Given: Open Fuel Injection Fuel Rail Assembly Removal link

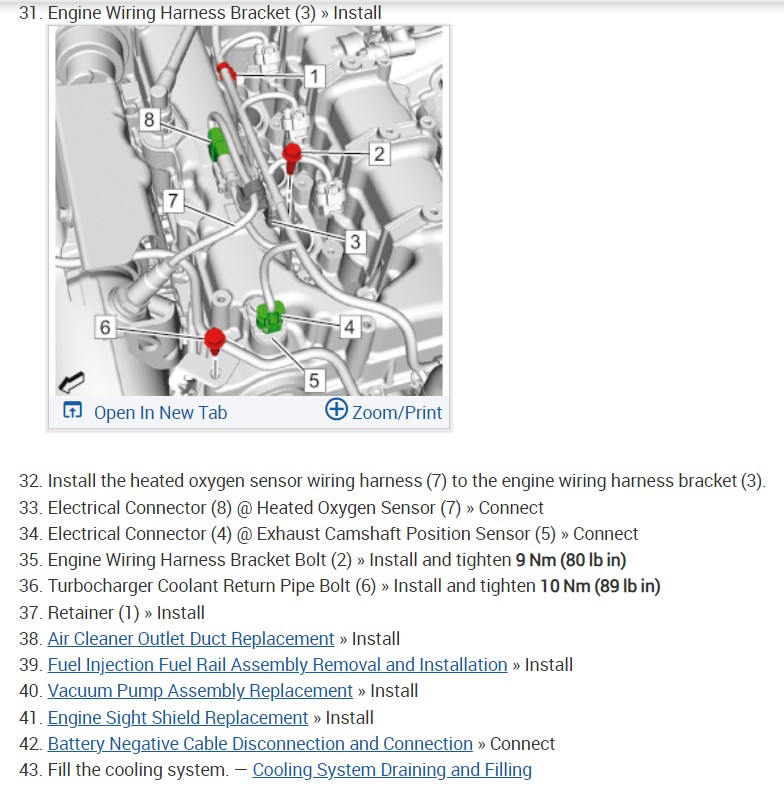Looking at the screenshot, I should (x=277, y=665).
